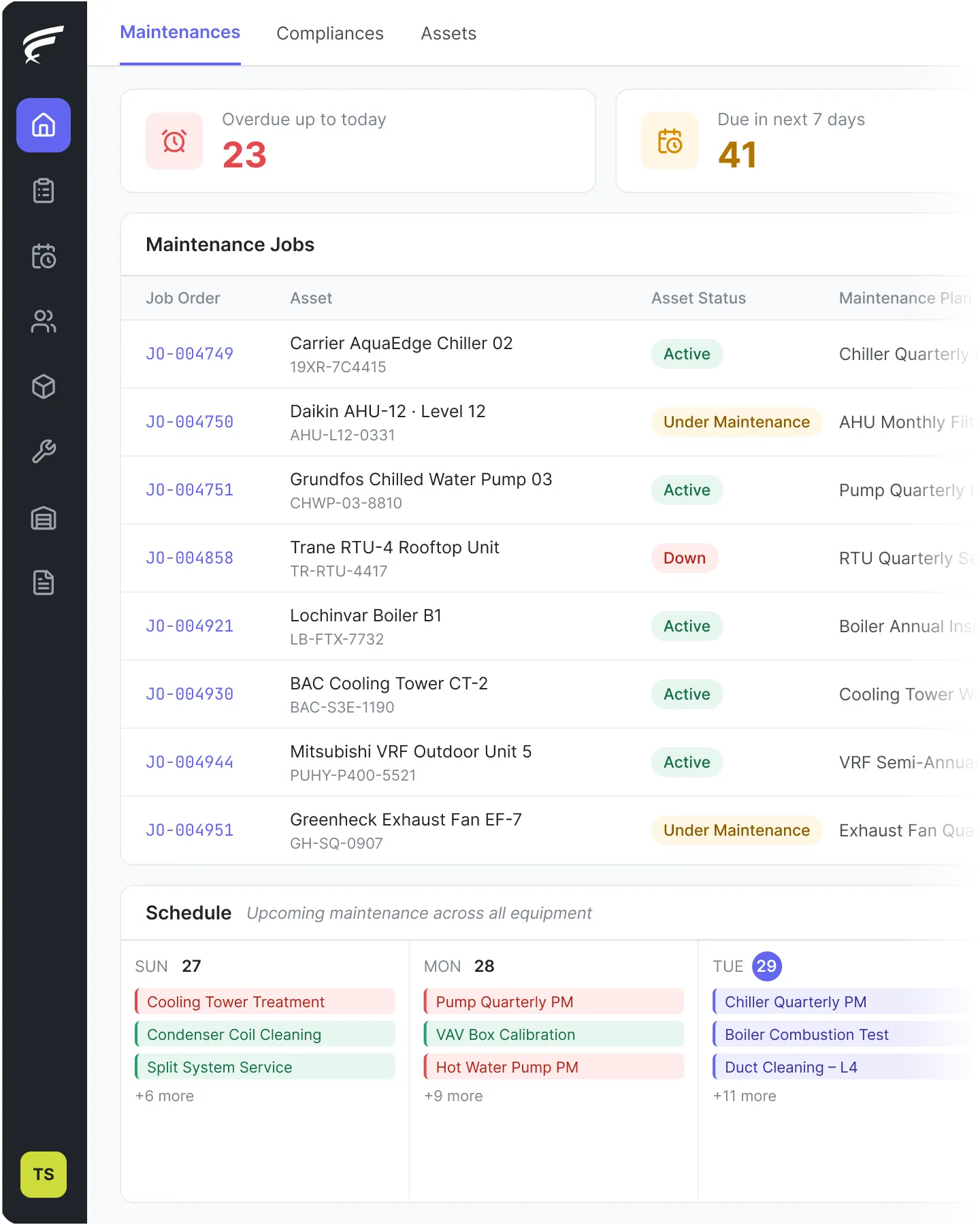Select Split System Service event
Image resolution: width=980 pixels, height=1225 pixels.
click(x=265, y=1067)
